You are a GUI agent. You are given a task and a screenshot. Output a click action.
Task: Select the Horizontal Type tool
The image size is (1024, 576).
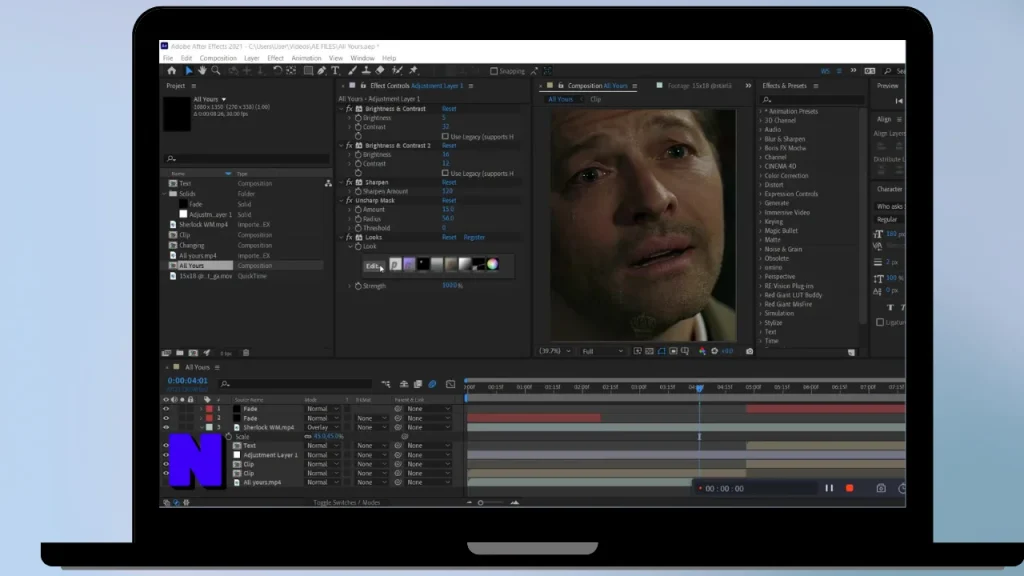[x=336, y=71]
